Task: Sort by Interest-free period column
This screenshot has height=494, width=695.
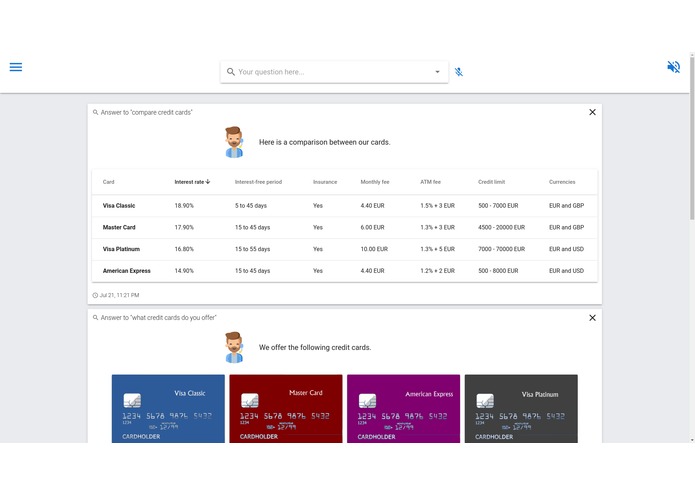Action: pos(258,182)
